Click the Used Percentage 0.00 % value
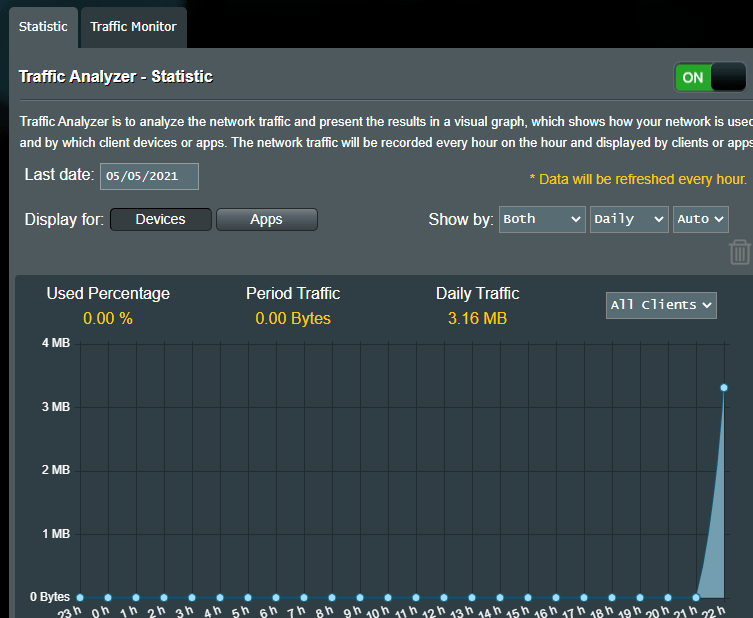This screenshot has height=618, width=753. tap(107, 319)
